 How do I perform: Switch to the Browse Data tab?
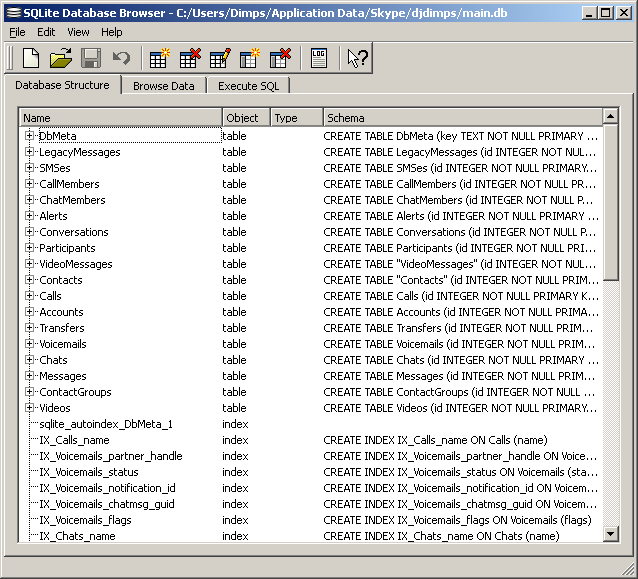(164, 86)
